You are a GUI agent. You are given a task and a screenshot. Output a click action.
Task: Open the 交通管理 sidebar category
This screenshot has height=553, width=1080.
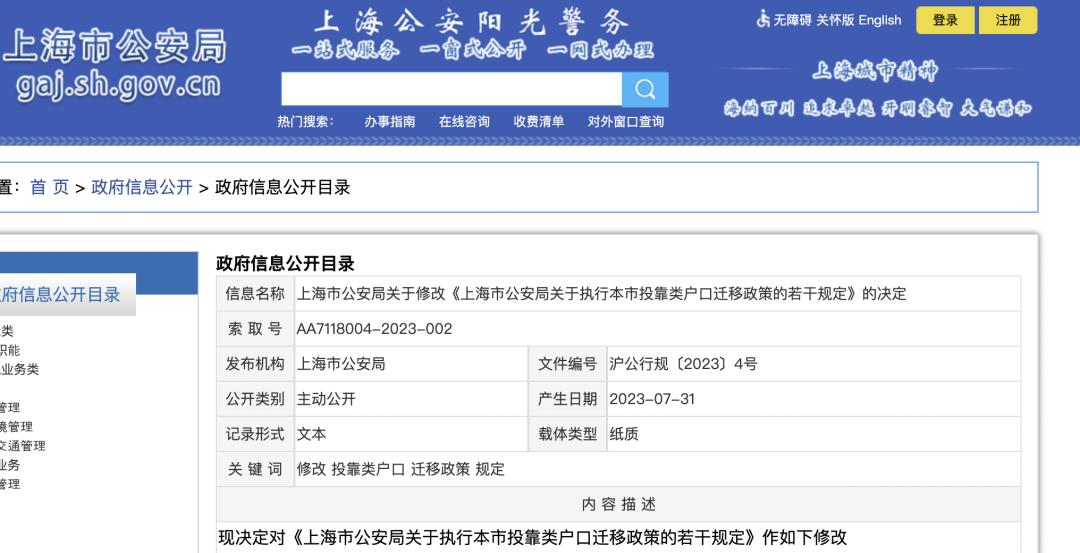pyautogui.click(x=22, y=446)
